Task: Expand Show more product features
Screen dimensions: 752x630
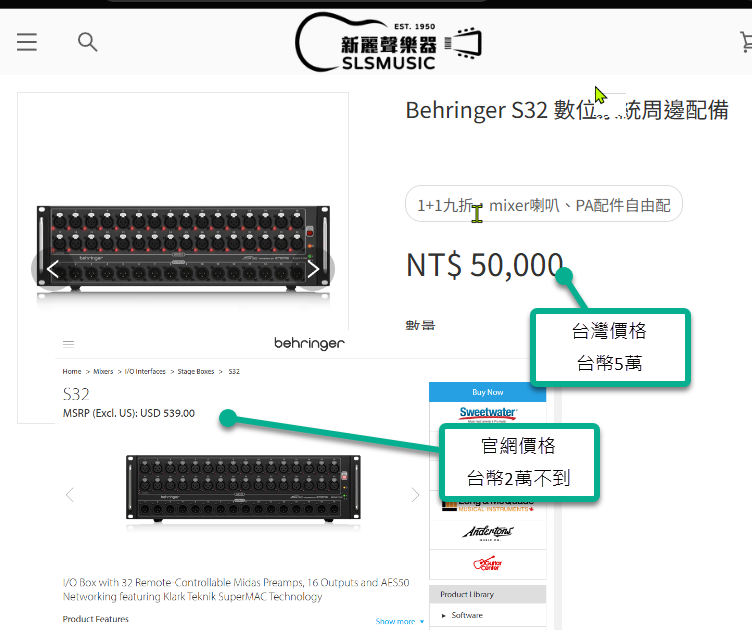Action: tap(400, 621)
